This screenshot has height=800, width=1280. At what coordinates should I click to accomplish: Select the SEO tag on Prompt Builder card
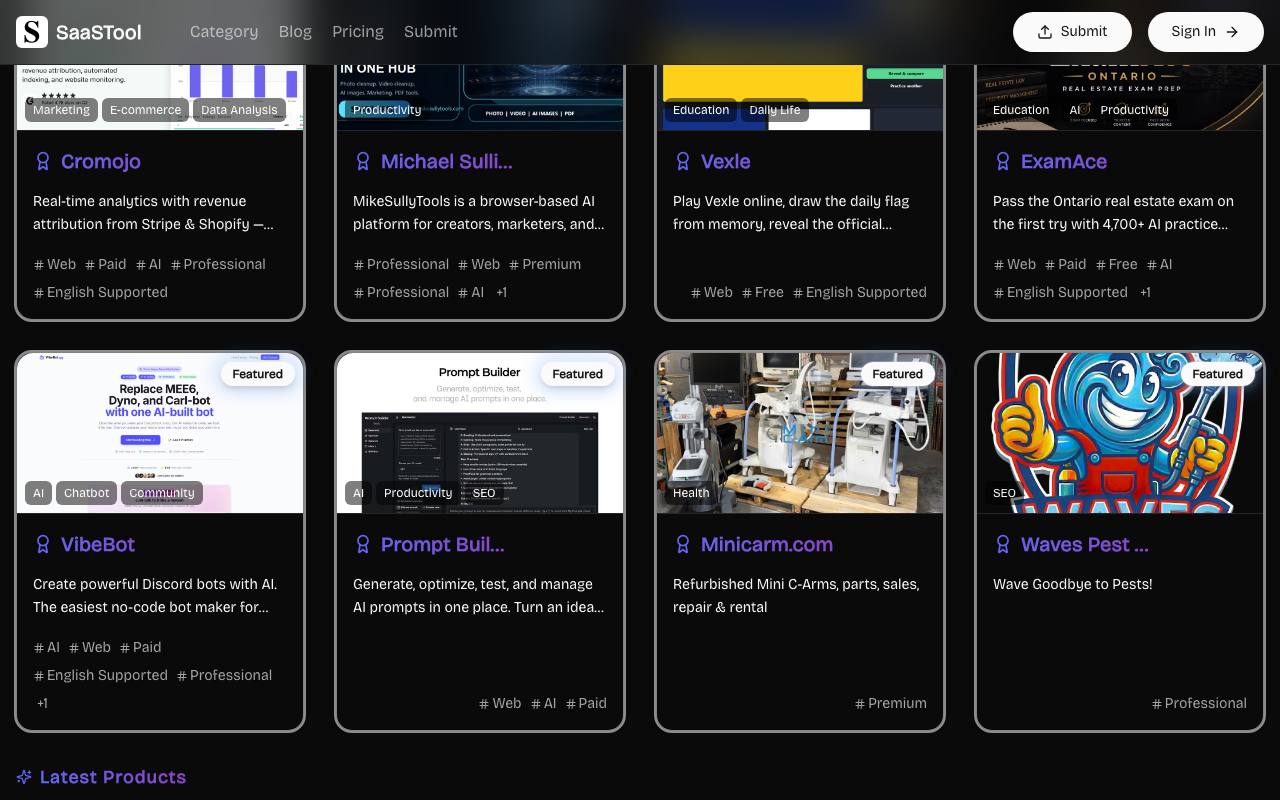484,493
